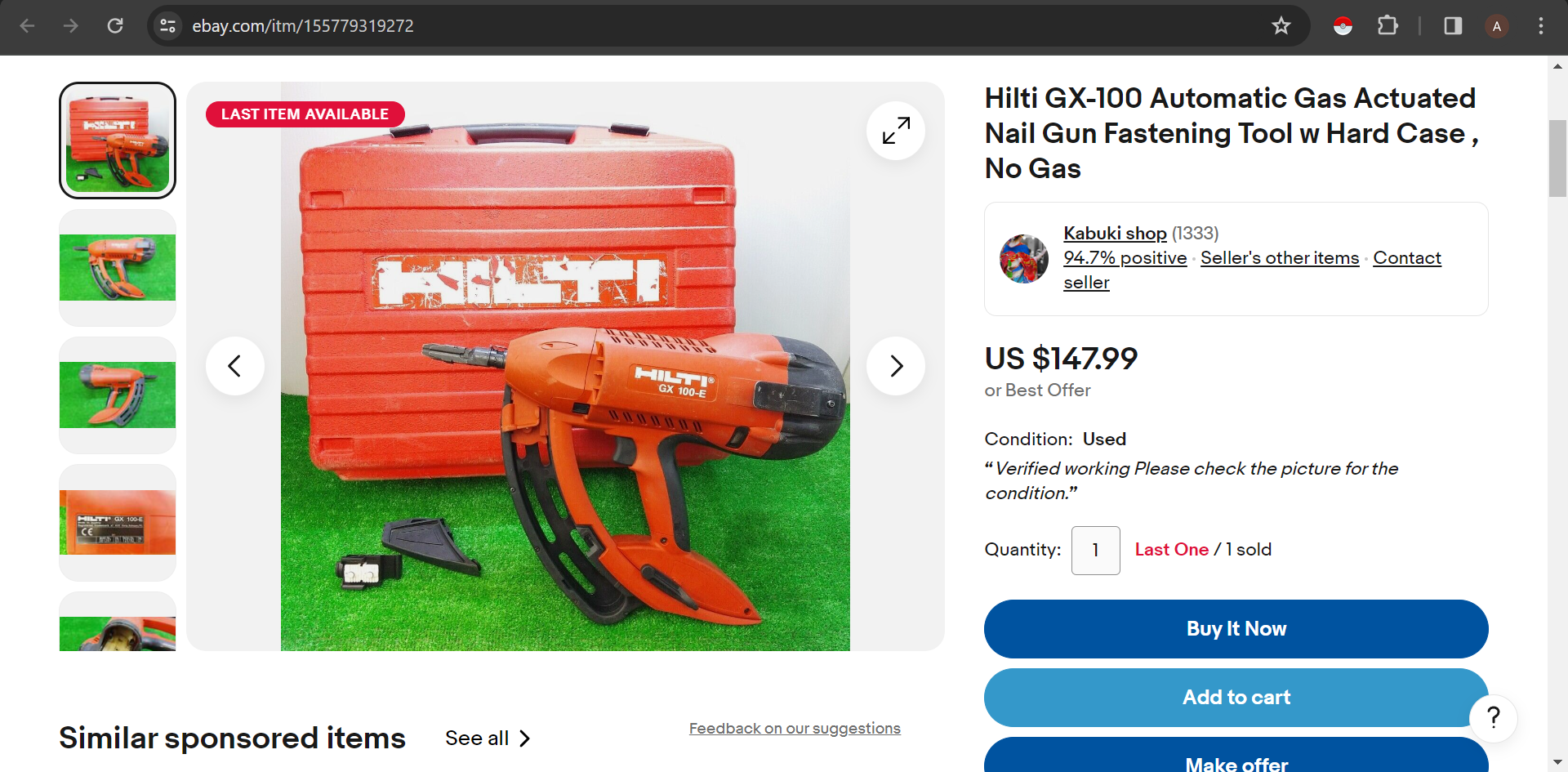The height and width of the screenshot is (772, 1568).
Task: Reload the eBay page
Action: [x=115, y=26]
